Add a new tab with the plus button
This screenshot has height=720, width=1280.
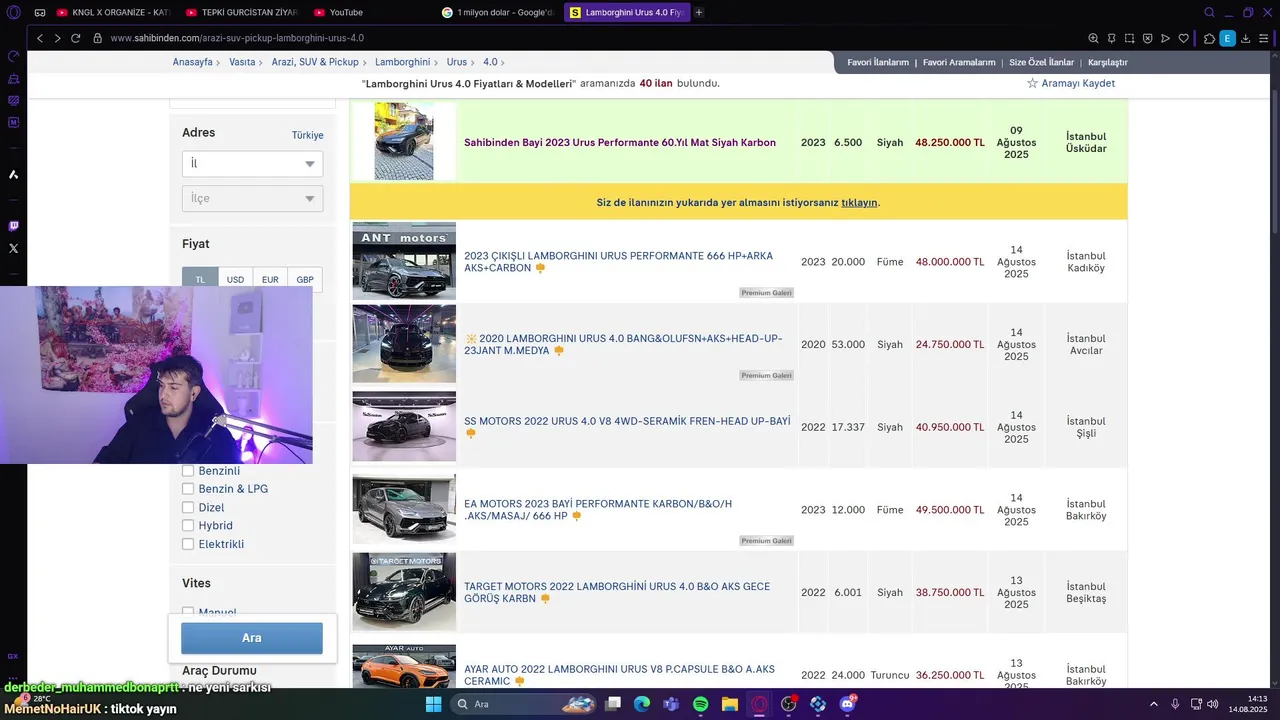coord(699,12)
